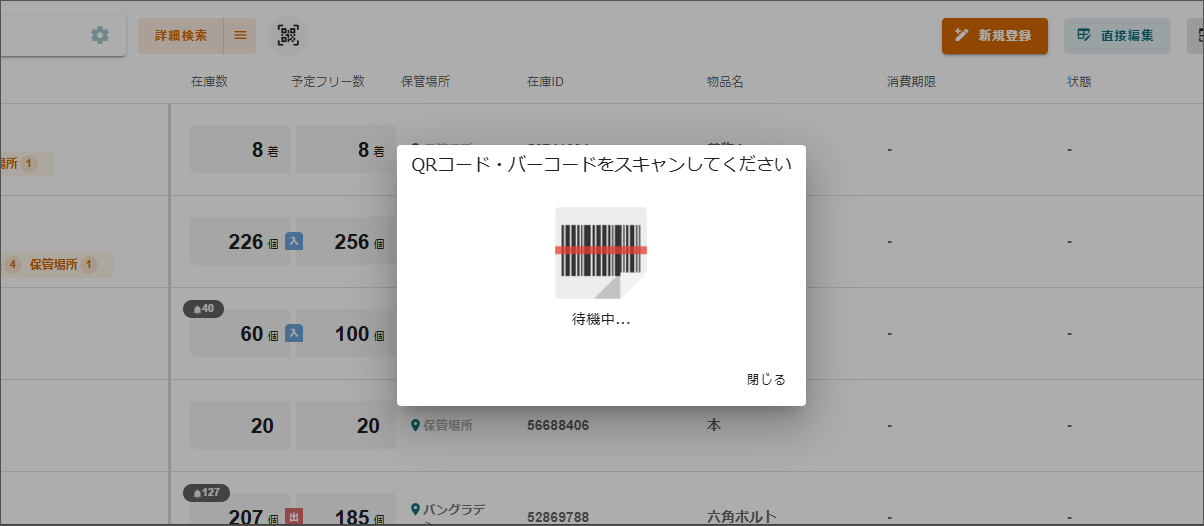Click the bell alert badge showing 127
The height and width of the screenshot is (526, 1204).
click(207, 492)
